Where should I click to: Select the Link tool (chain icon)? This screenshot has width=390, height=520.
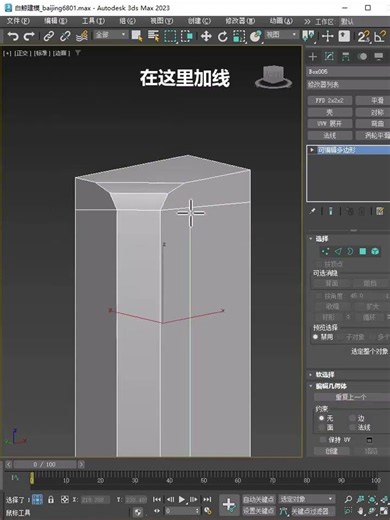coord(49,36)
